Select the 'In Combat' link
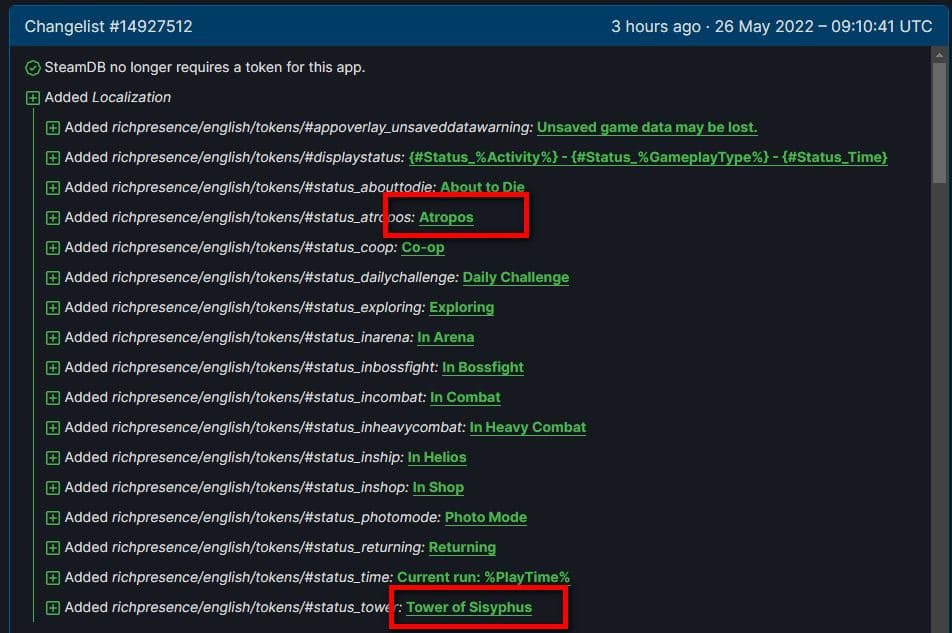This screenshot has width=952, height=633. click(x=465, y=398)
